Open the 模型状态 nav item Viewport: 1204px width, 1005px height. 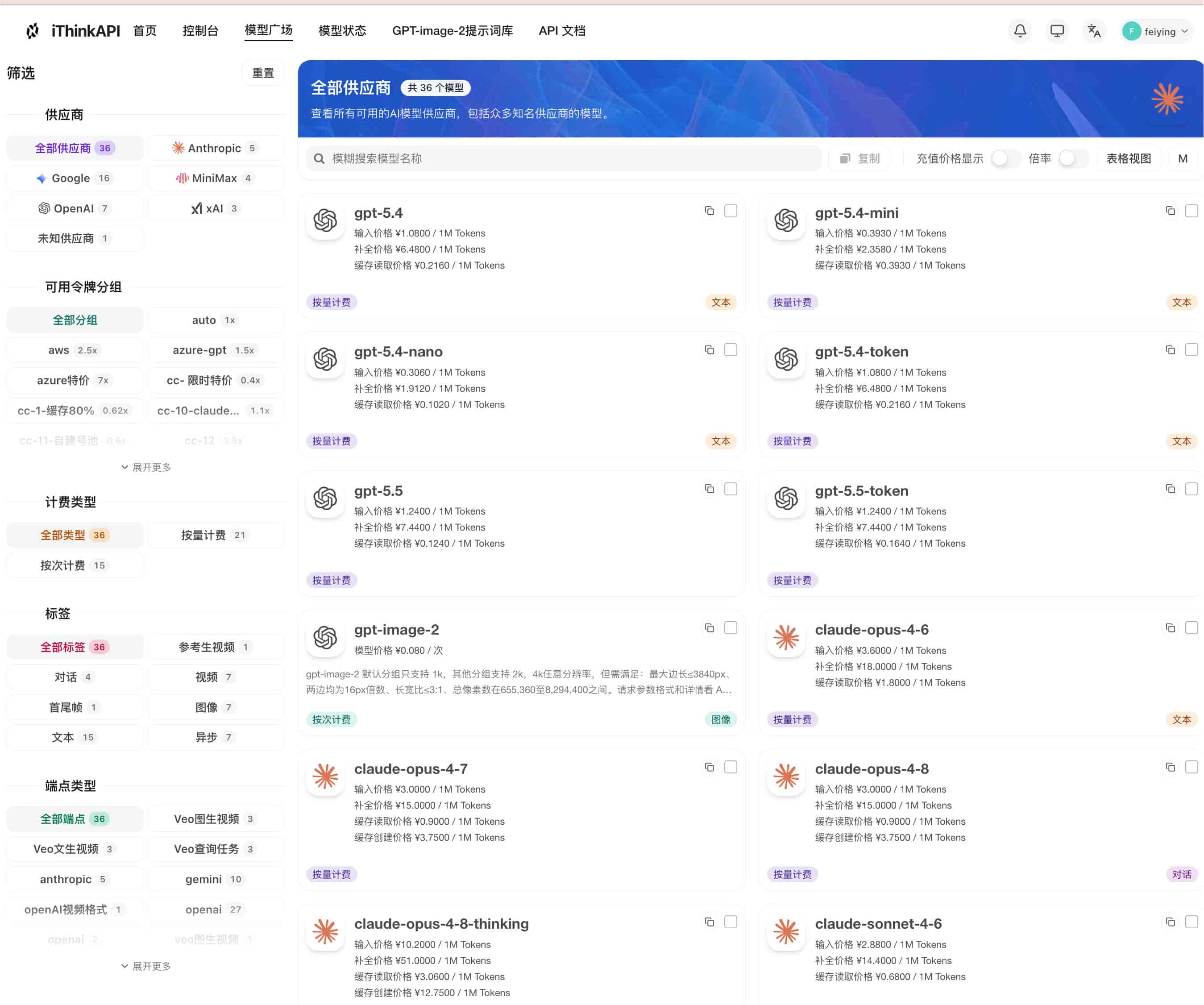tap(342, 31)
